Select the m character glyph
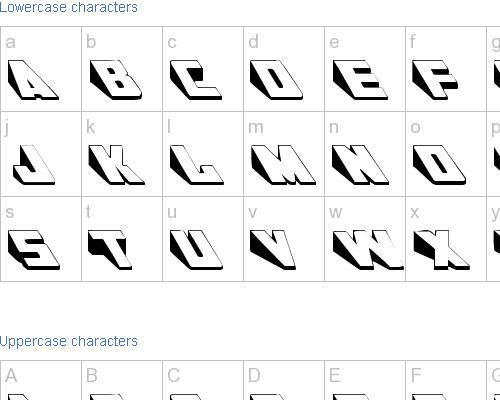This screenshot has width=500, height=400. (x=283, y=165)
